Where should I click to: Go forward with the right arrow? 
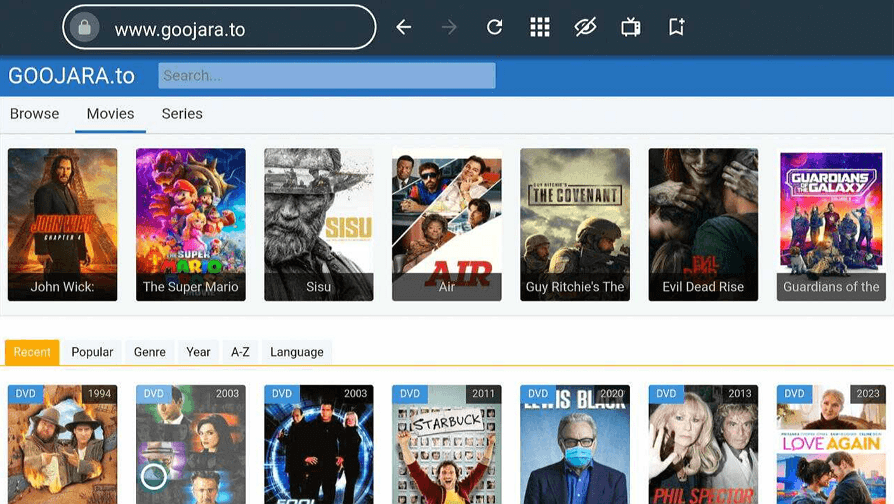pyautogui.click(x=449, y=27)
